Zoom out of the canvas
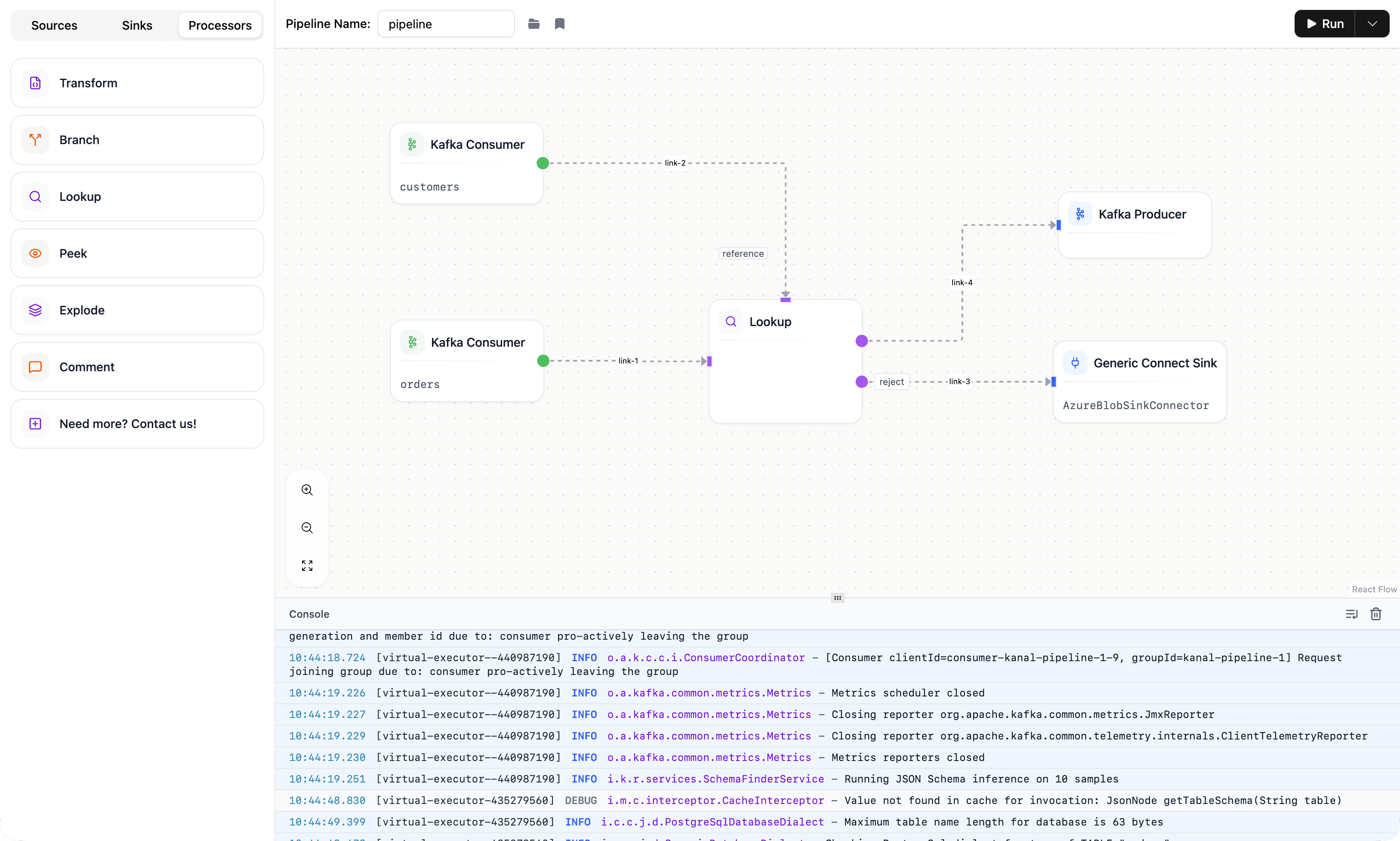Viewport: 1400px width, 841px height. (x=307, y=527)
